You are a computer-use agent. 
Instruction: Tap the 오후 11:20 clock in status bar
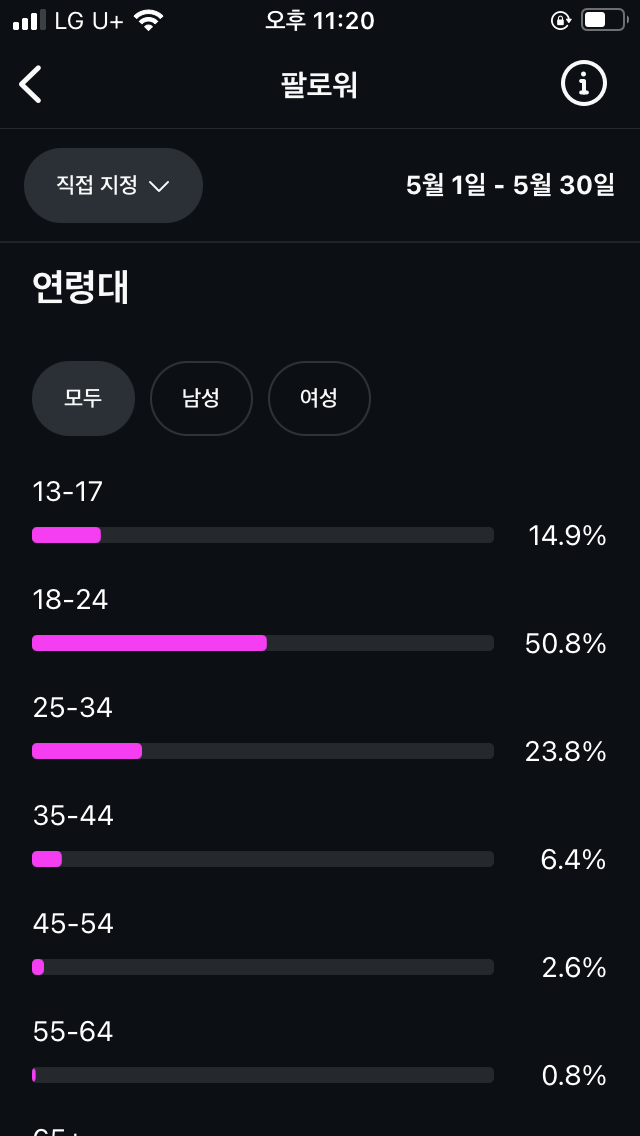coord(320,20)
